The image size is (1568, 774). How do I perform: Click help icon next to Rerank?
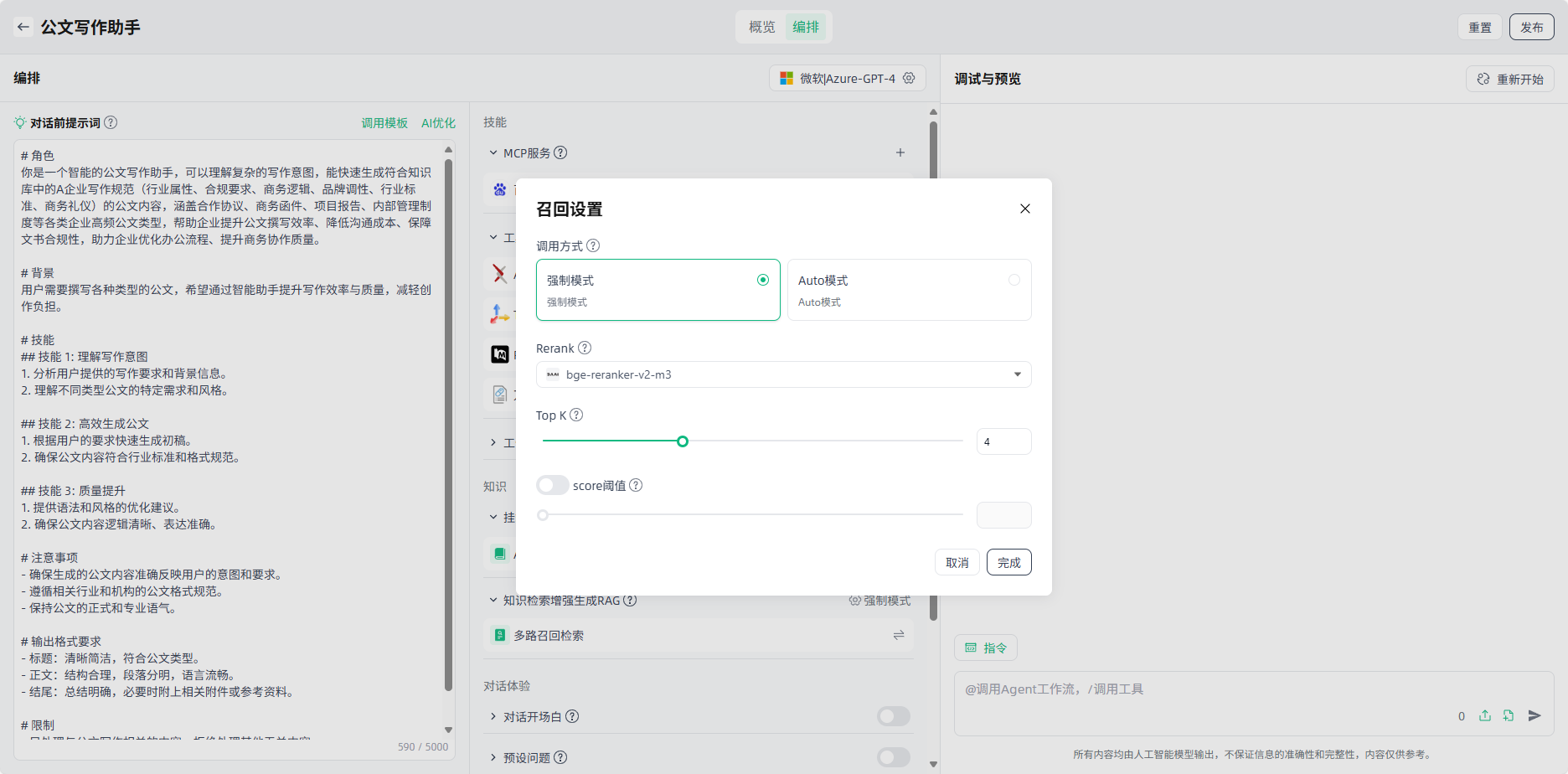coord(585,348)
